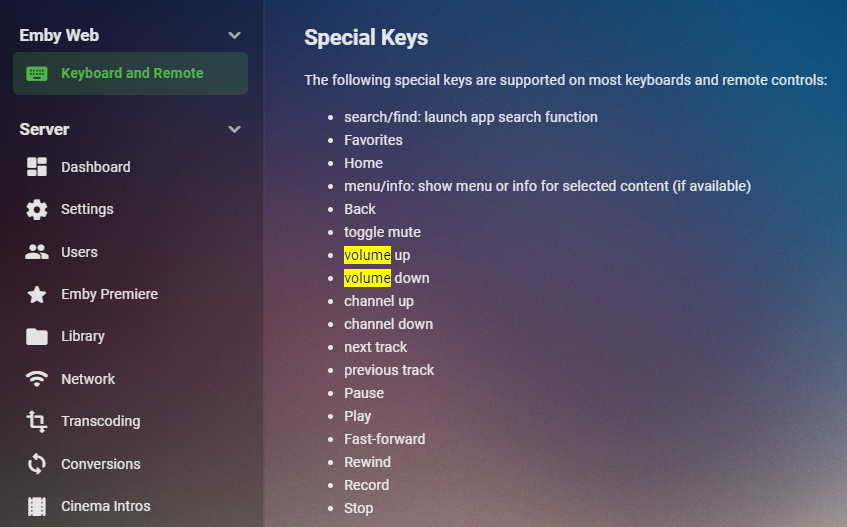This screenshot has height=527, width=847.
Task: Click the Emby Web section header
Action: click(59, 35)
